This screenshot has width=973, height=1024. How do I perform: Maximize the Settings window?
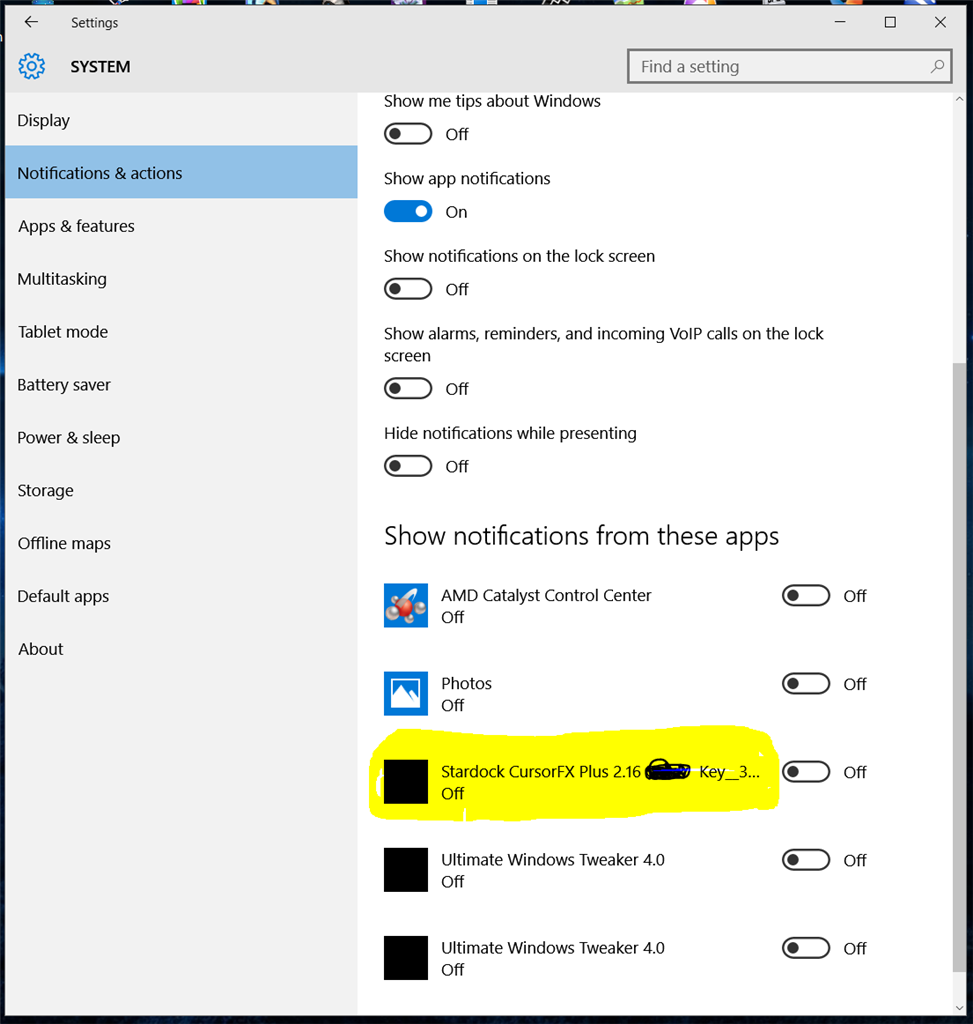pyautogui.click(x=890, y=22)
